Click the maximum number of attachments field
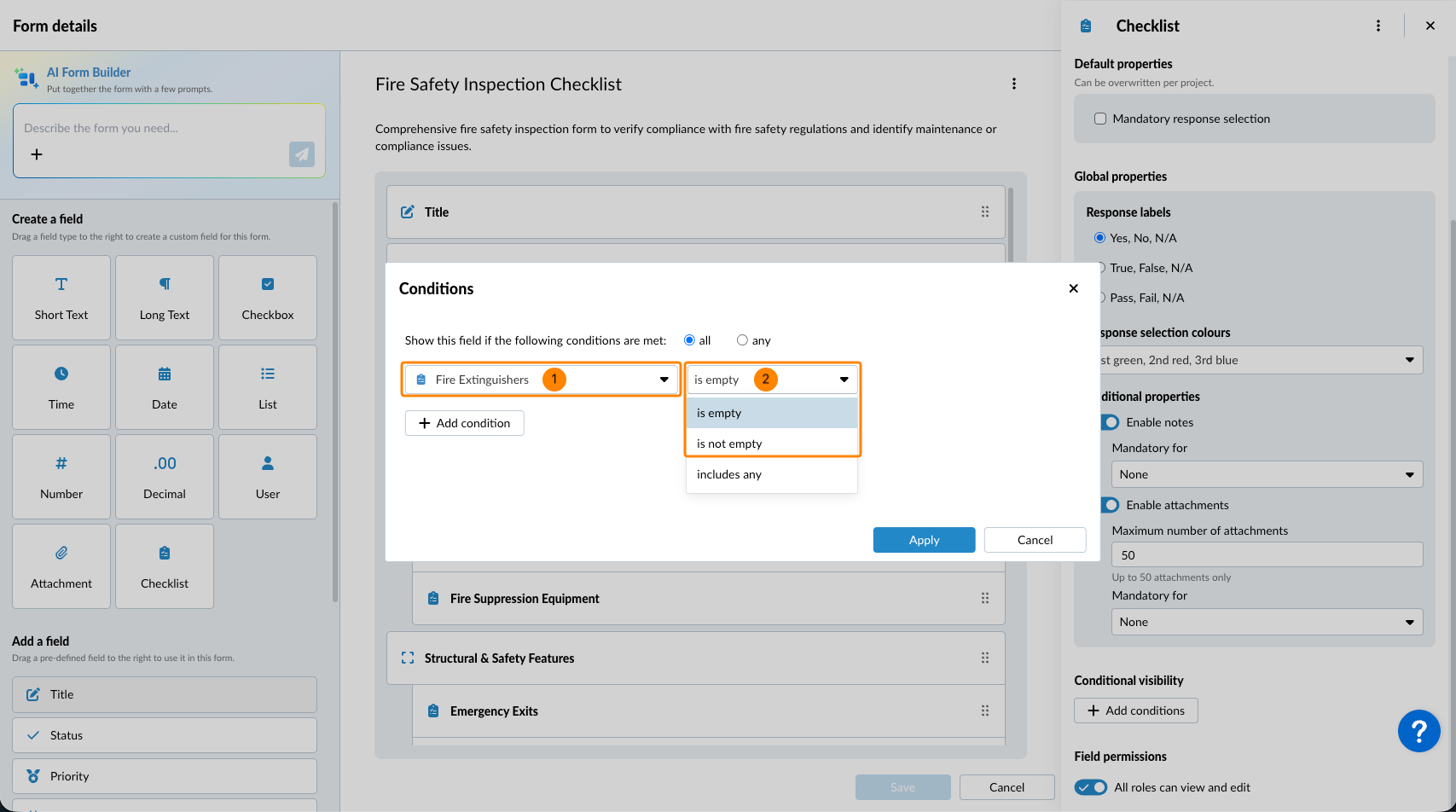Screen dimensions: 1456x812 (x=1267, y=555)
